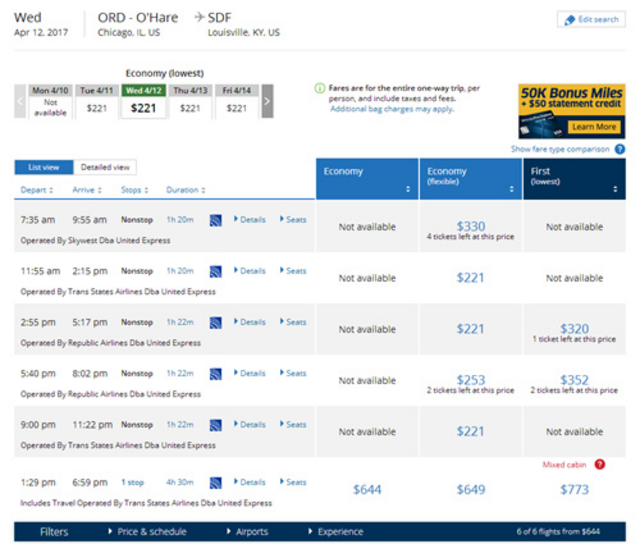Select the Tue 4/11 date tab
Image resolution: width=640 pixels, height=544 pixels.
coord(97,101)
